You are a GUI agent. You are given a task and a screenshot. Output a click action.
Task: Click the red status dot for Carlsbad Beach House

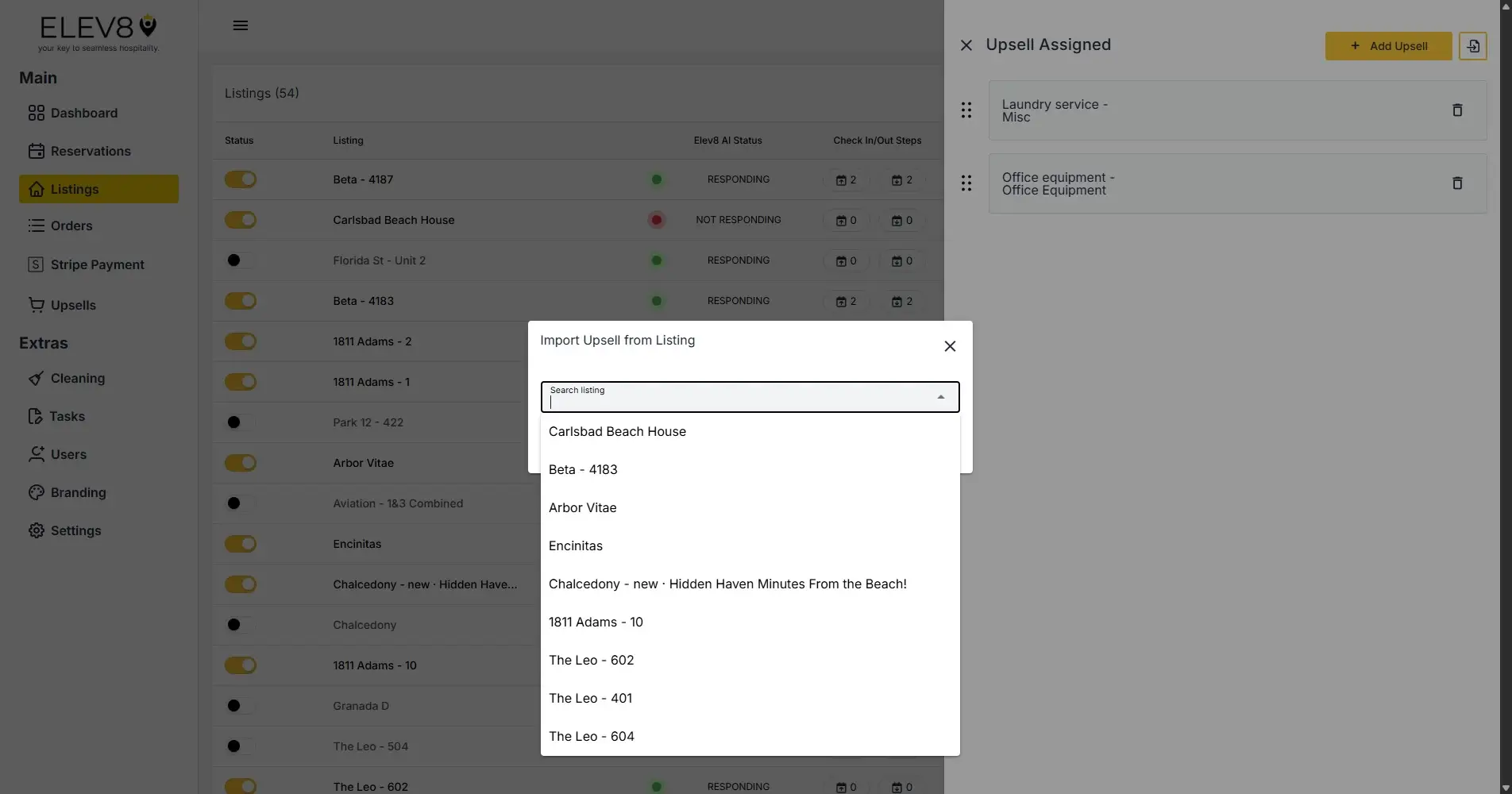click(x=656, y=220)
